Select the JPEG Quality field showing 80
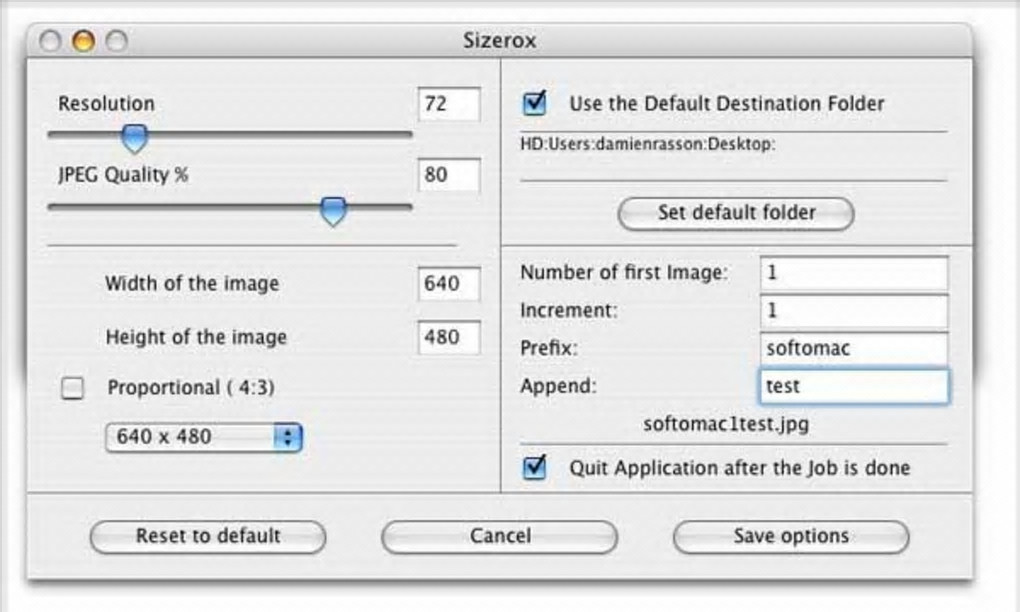This screenshot has width=1020, height=612. (449, 175)
